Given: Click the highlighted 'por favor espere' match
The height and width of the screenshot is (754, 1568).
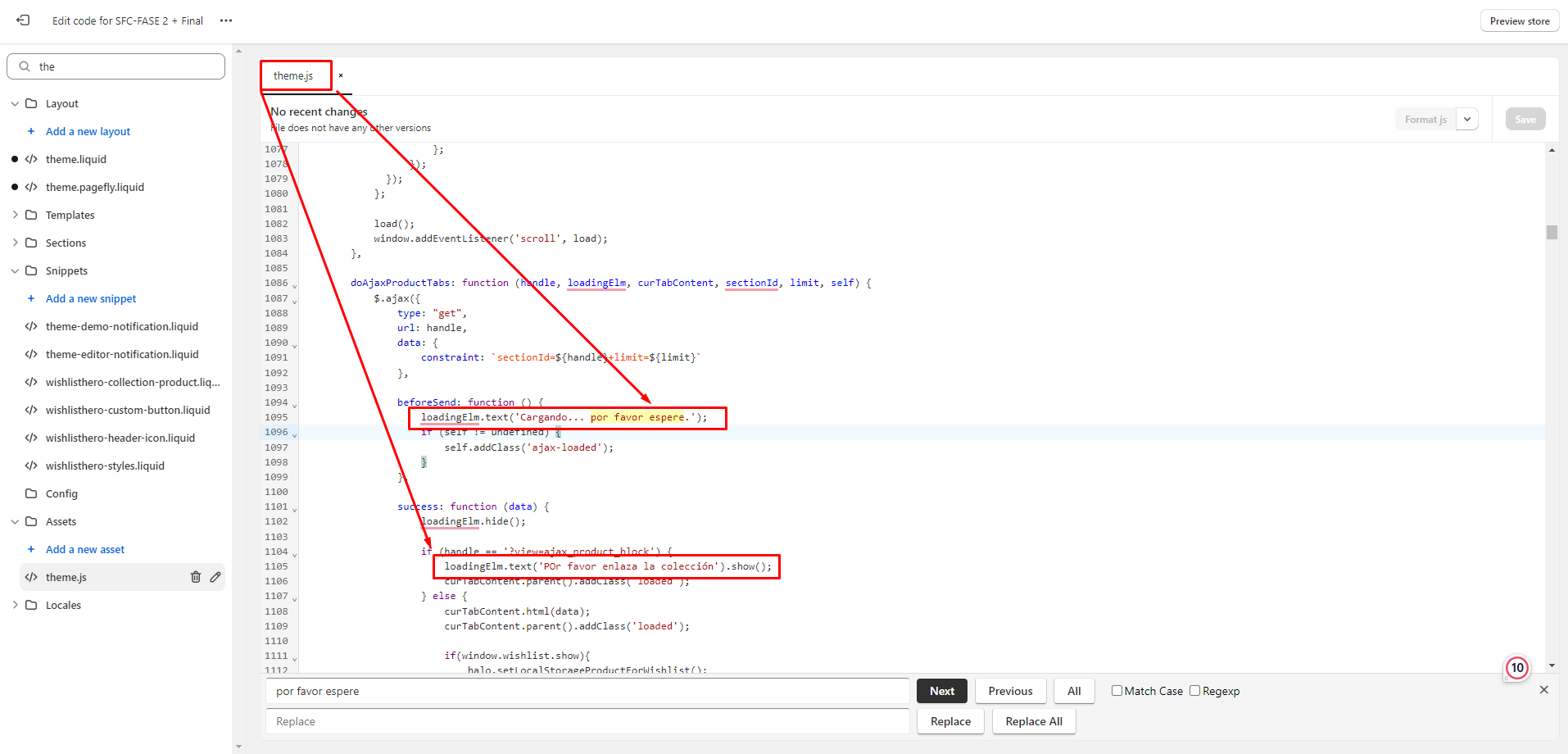Looking at the screenshot, I should (637, 417).
